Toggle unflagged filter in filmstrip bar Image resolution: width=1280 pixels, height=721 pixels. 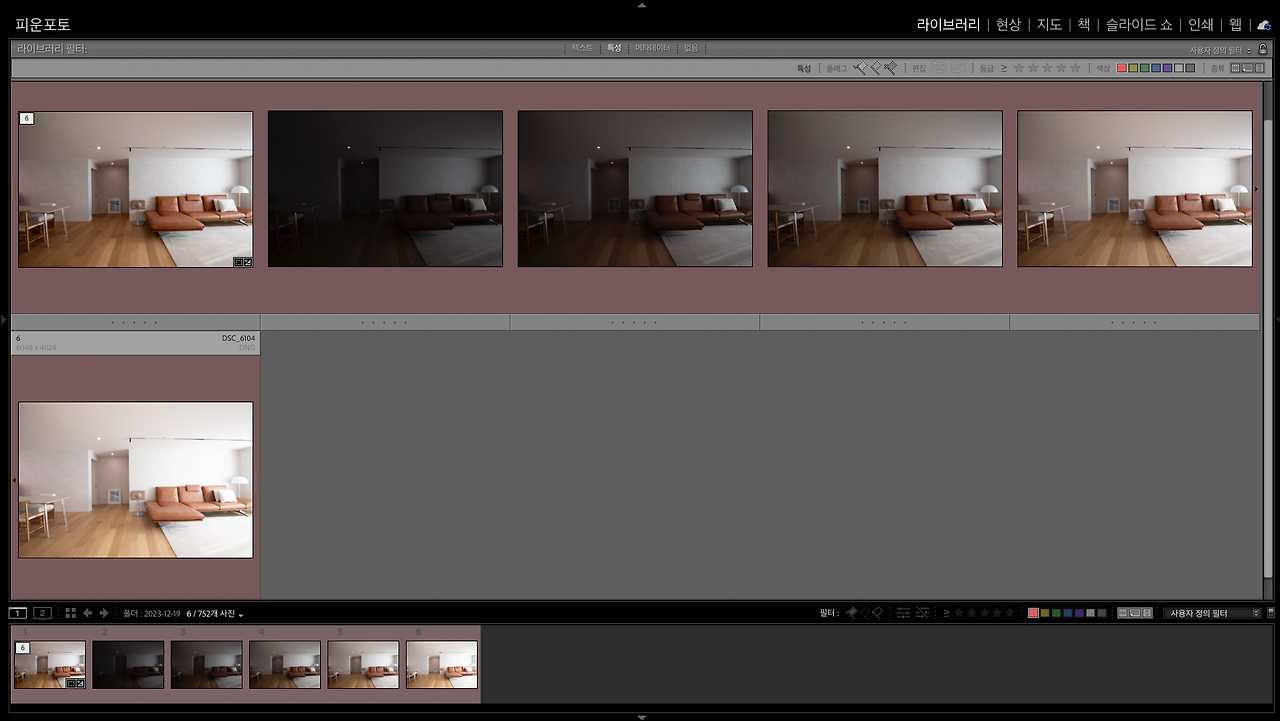pos(865,613)
